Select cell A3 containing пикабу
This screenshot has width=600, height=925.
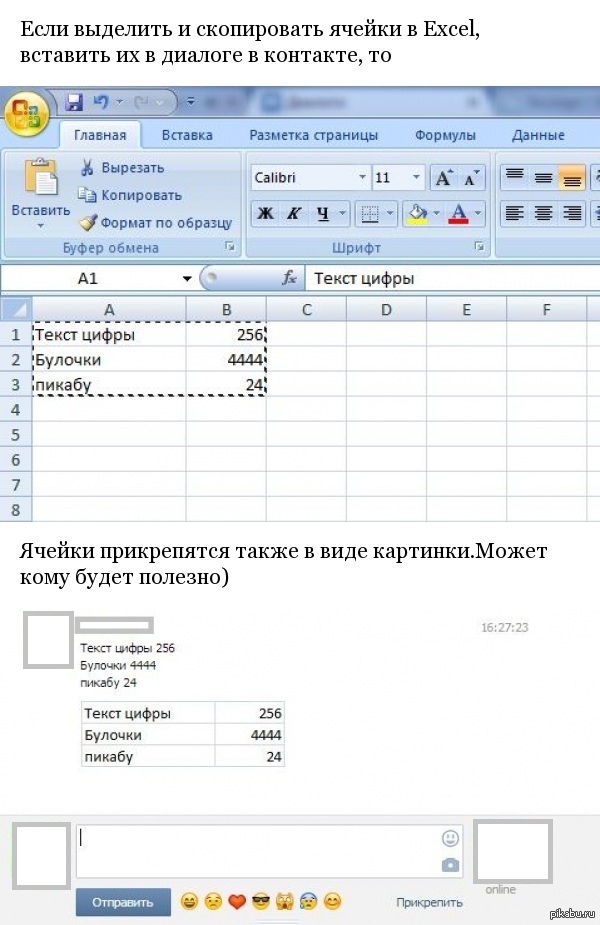click(x=109, y=385)
